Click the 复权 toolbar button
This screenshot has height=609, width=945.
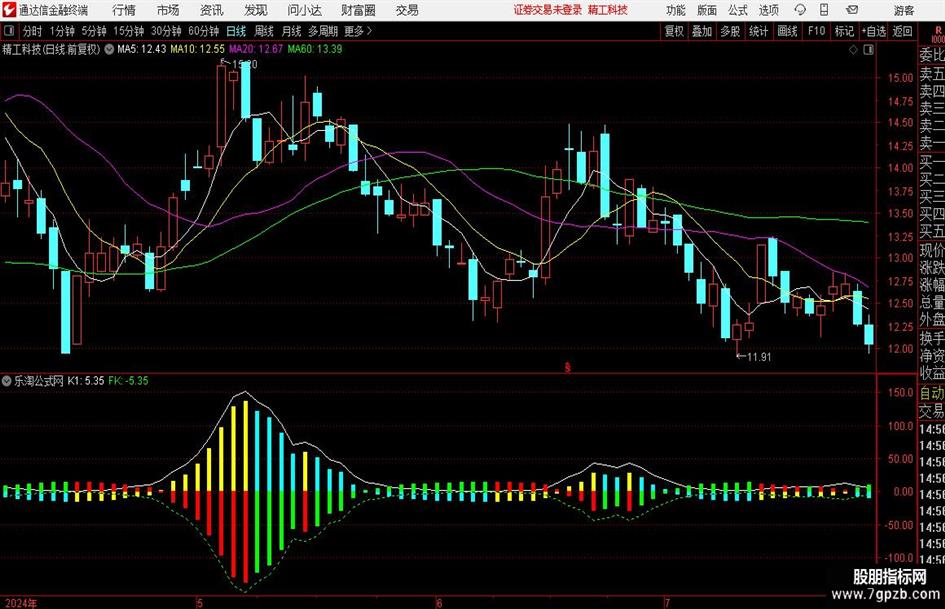[x=674, y=31]
